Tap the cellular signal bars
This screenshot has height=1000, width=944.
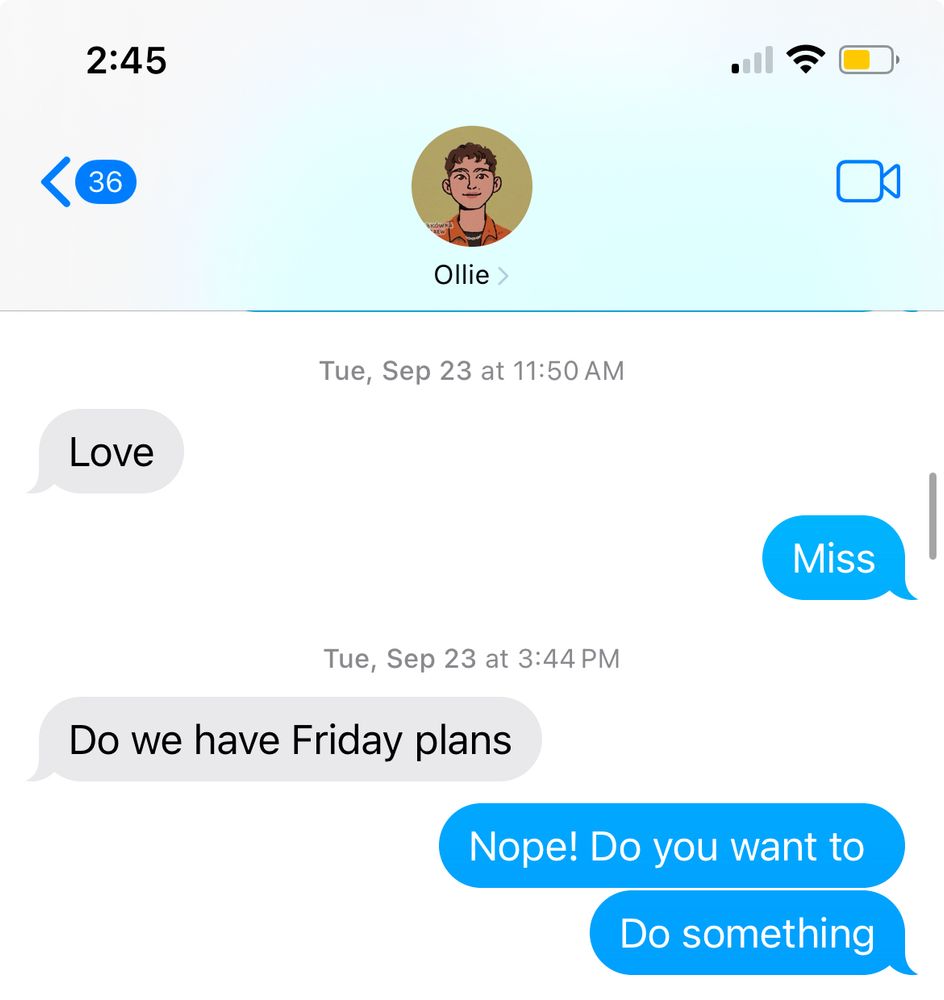coord(753,60)
